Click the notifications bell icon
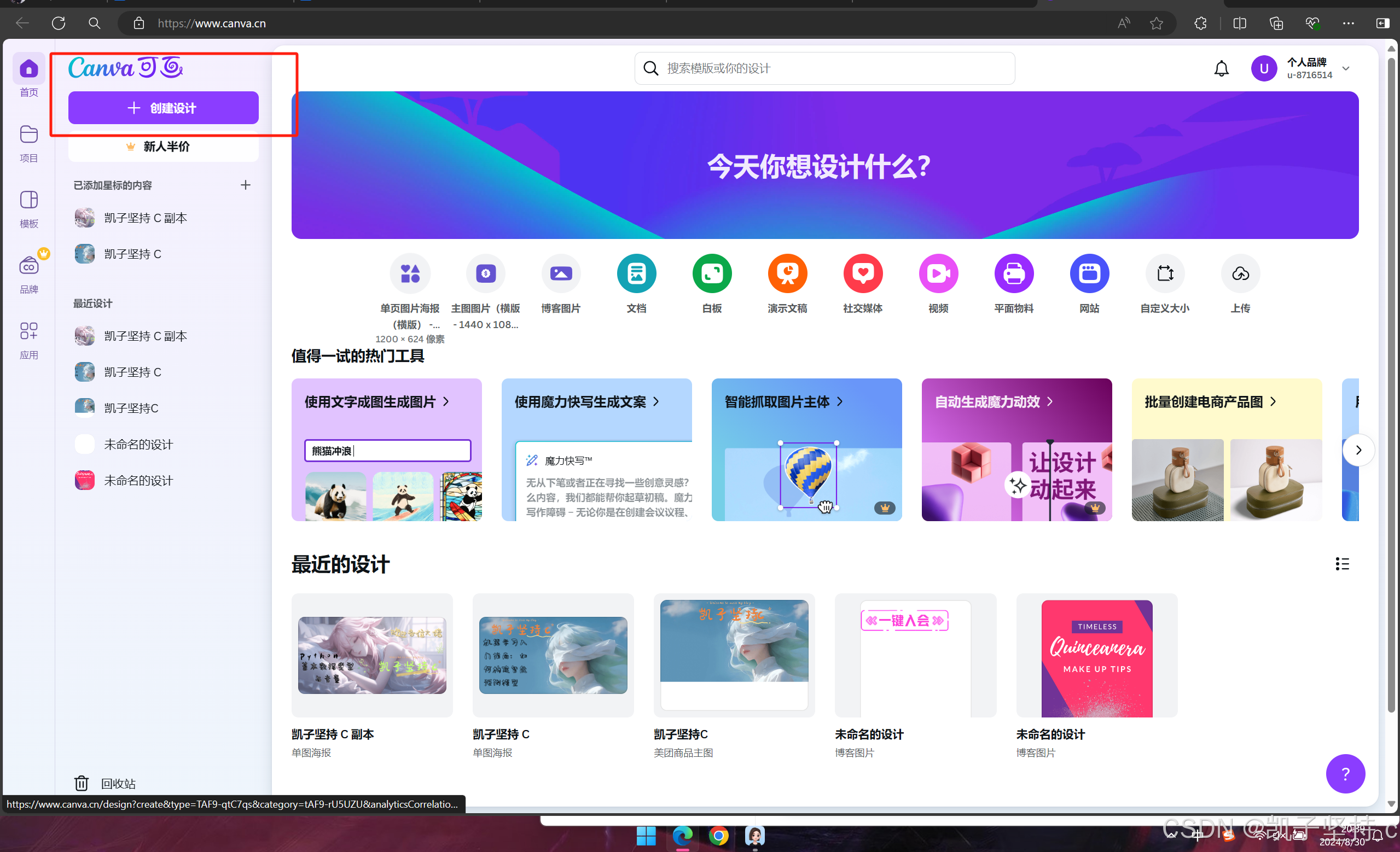Image resolution: width=1400 pixels, height=852 pixels. coord(1221,69)
